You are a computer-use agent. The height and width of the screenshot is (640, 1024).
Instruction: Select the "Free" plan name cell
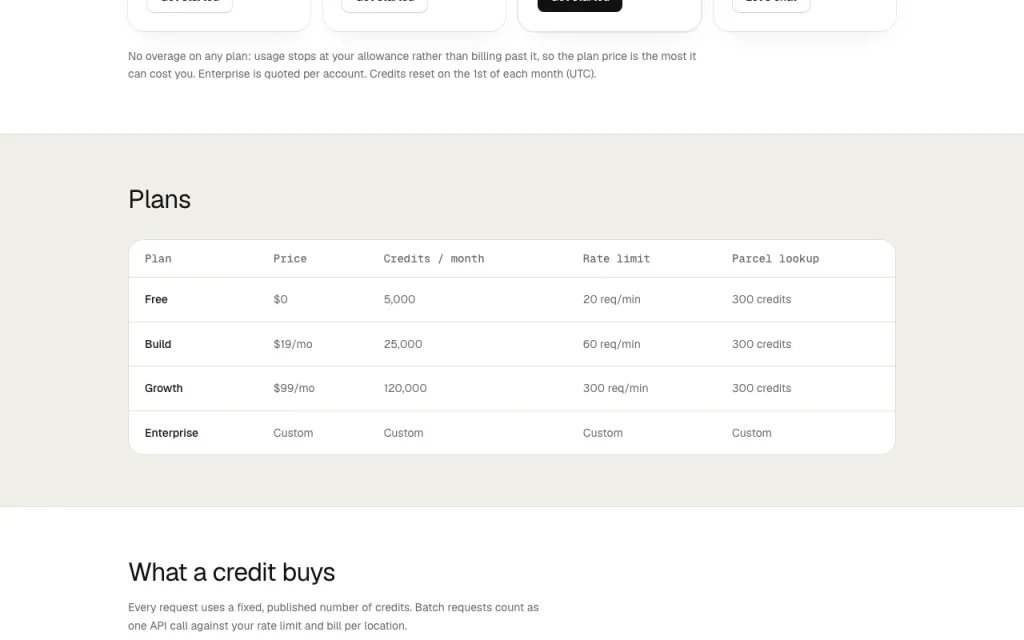pyautogui.click(x=156, y=299)
